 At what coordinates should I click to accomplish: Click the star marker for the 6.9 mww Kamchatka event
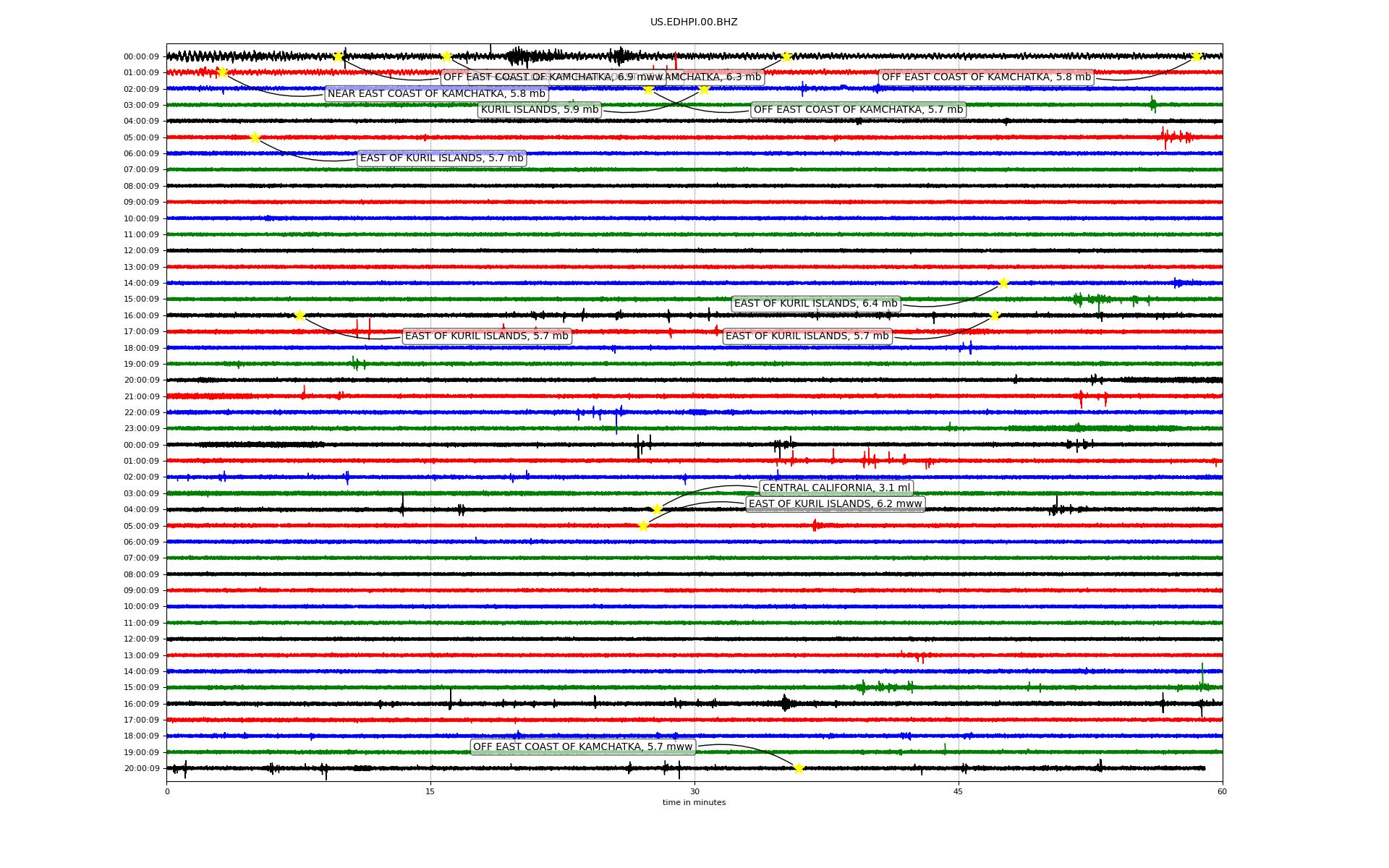pos(338,56)
